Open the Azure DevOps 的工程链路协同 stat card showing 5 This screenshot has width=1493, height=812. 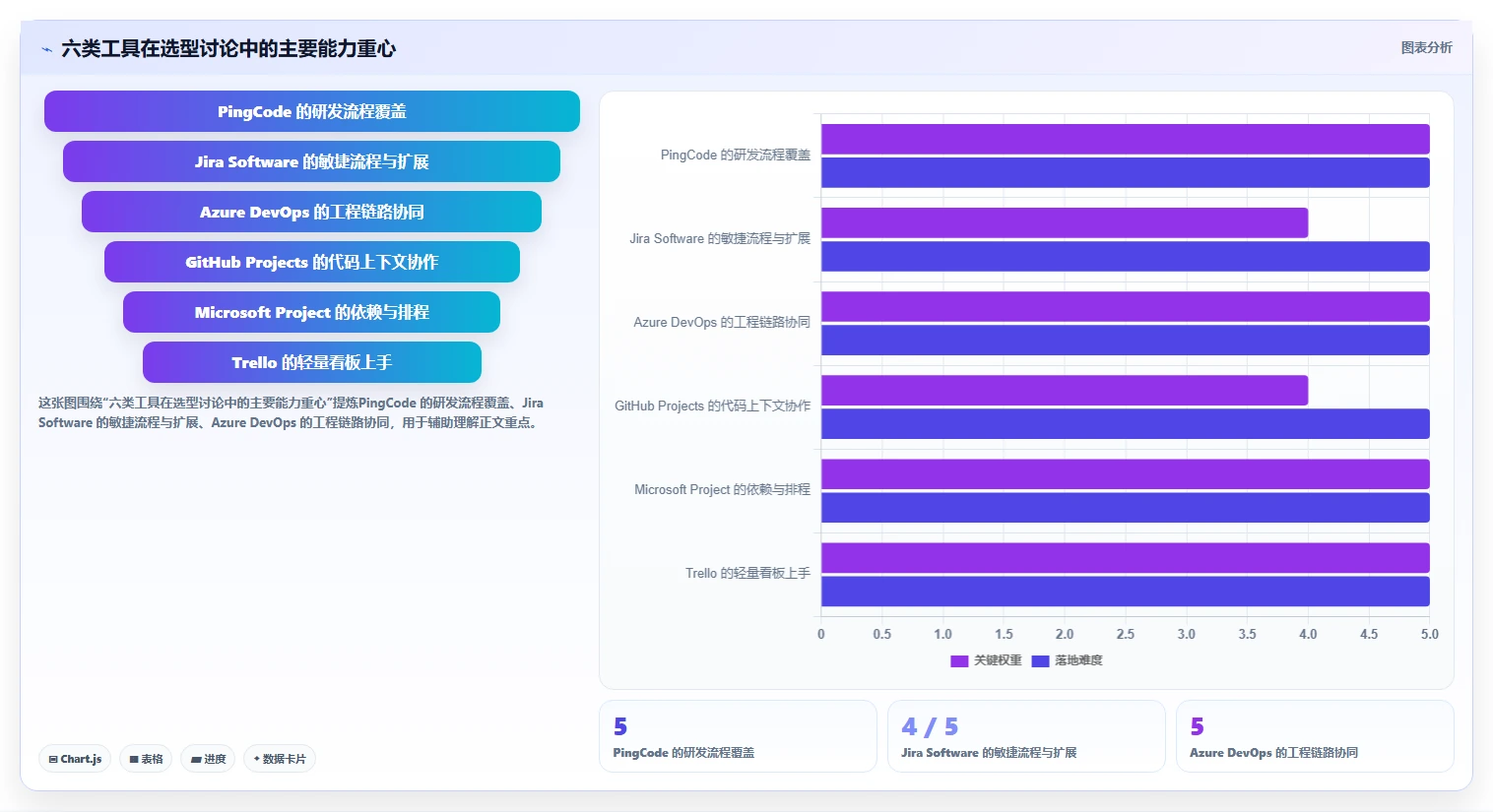tap(1315, 736)
